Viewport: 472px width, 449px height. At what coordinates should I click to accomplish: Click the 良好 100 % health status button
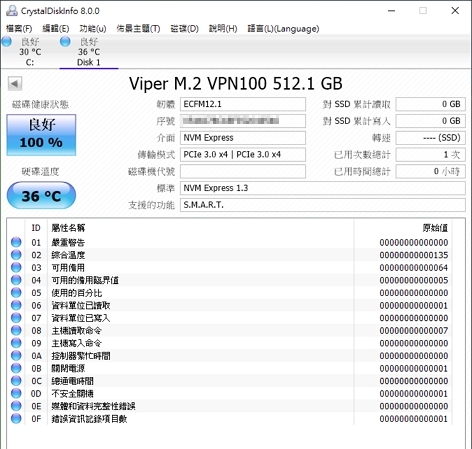41,135
